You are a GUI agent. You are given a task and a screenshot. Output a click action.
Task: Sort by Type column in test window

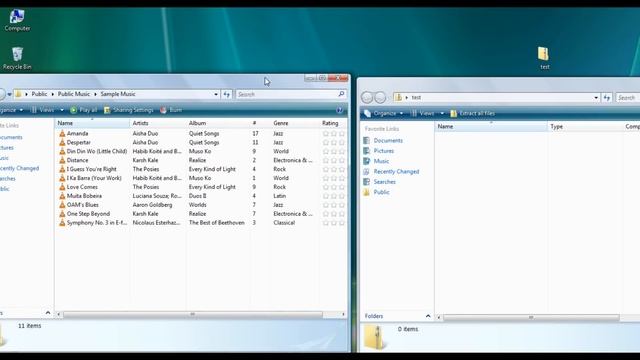585,127
